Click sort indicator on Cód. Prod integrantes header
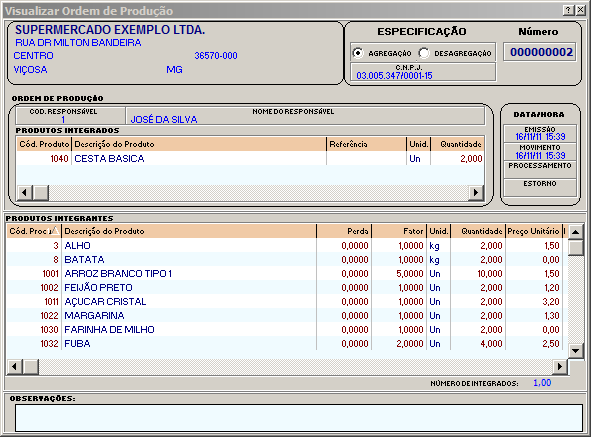 coord(55,230)
